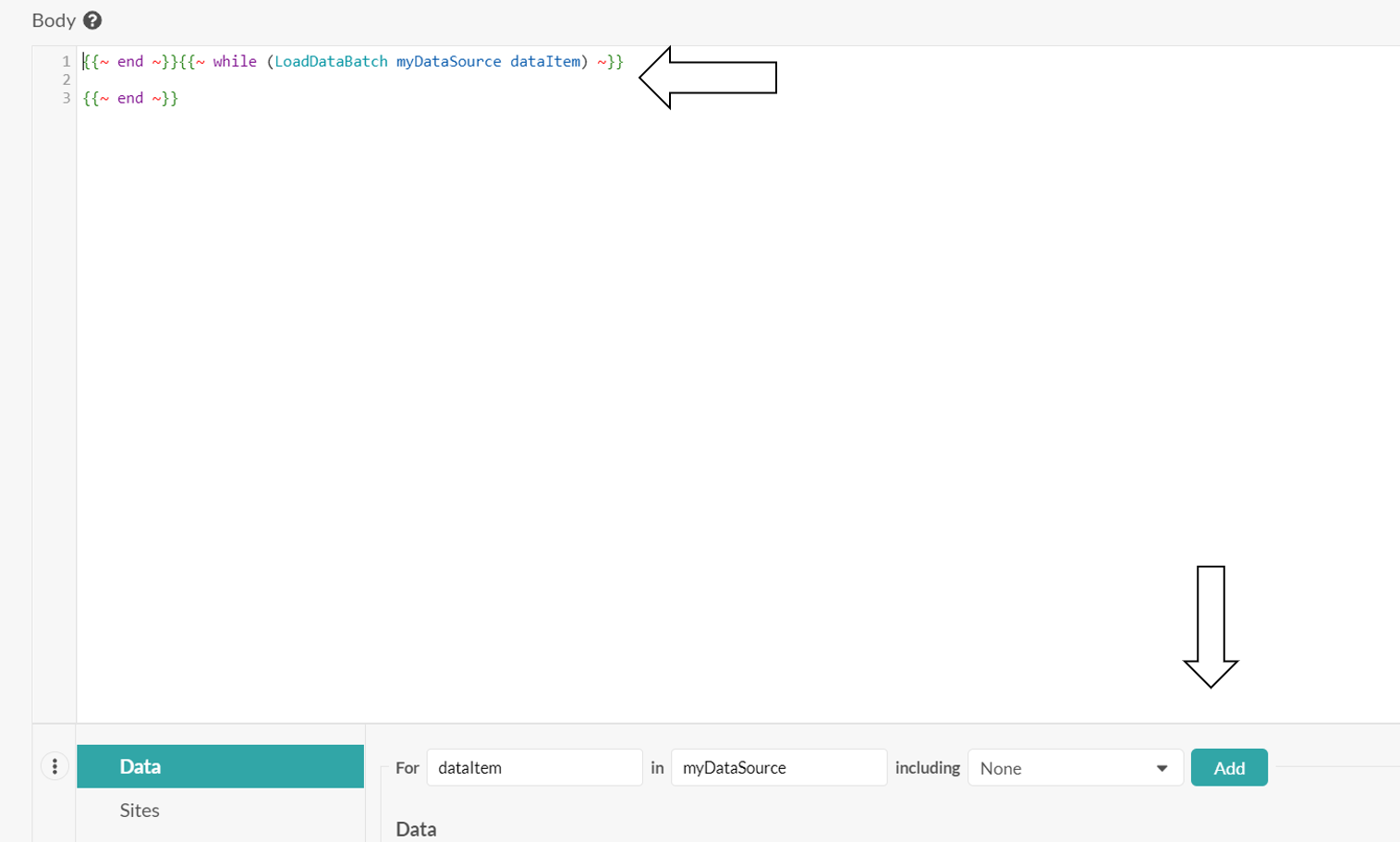Open the 'including' dropdown showing None

1072,767
